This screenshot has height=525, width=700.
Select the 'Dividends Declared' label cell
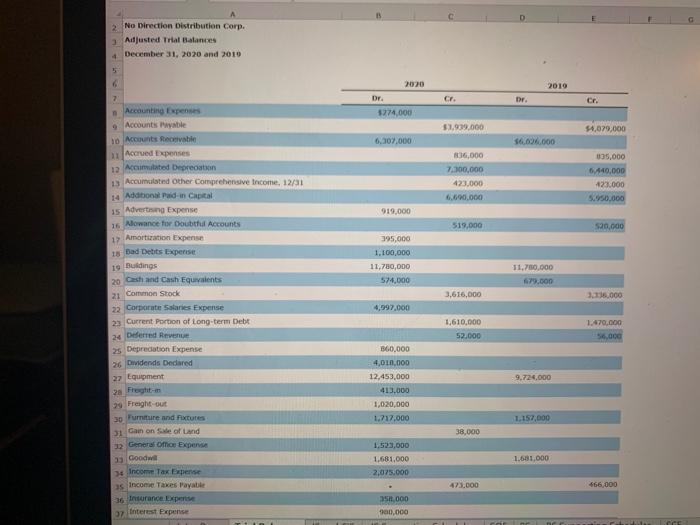[159, 363]
